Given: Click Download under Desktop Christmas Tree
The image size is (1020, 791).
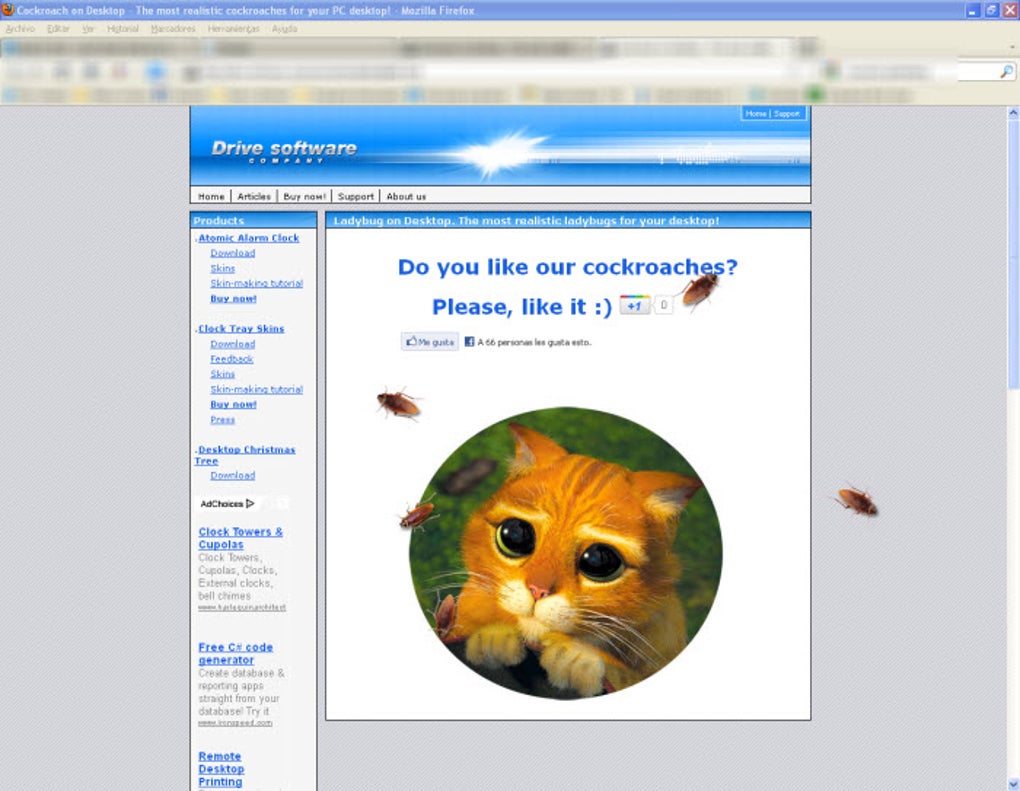Looking at the screenshot, I should (x=232, y=476).
